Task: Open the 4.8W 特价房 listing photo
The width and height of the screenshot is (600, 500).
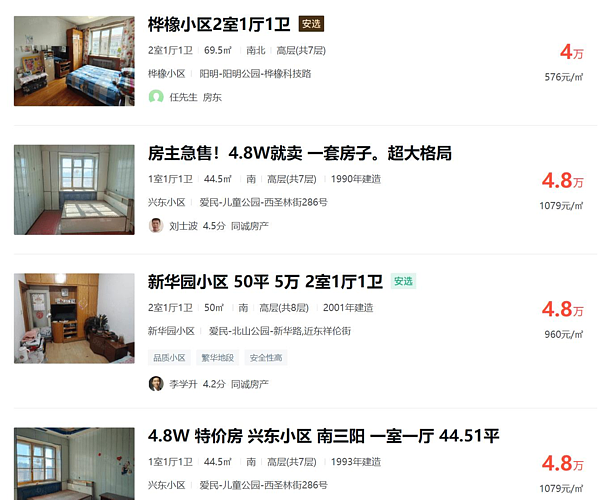Action: point(74,464)
